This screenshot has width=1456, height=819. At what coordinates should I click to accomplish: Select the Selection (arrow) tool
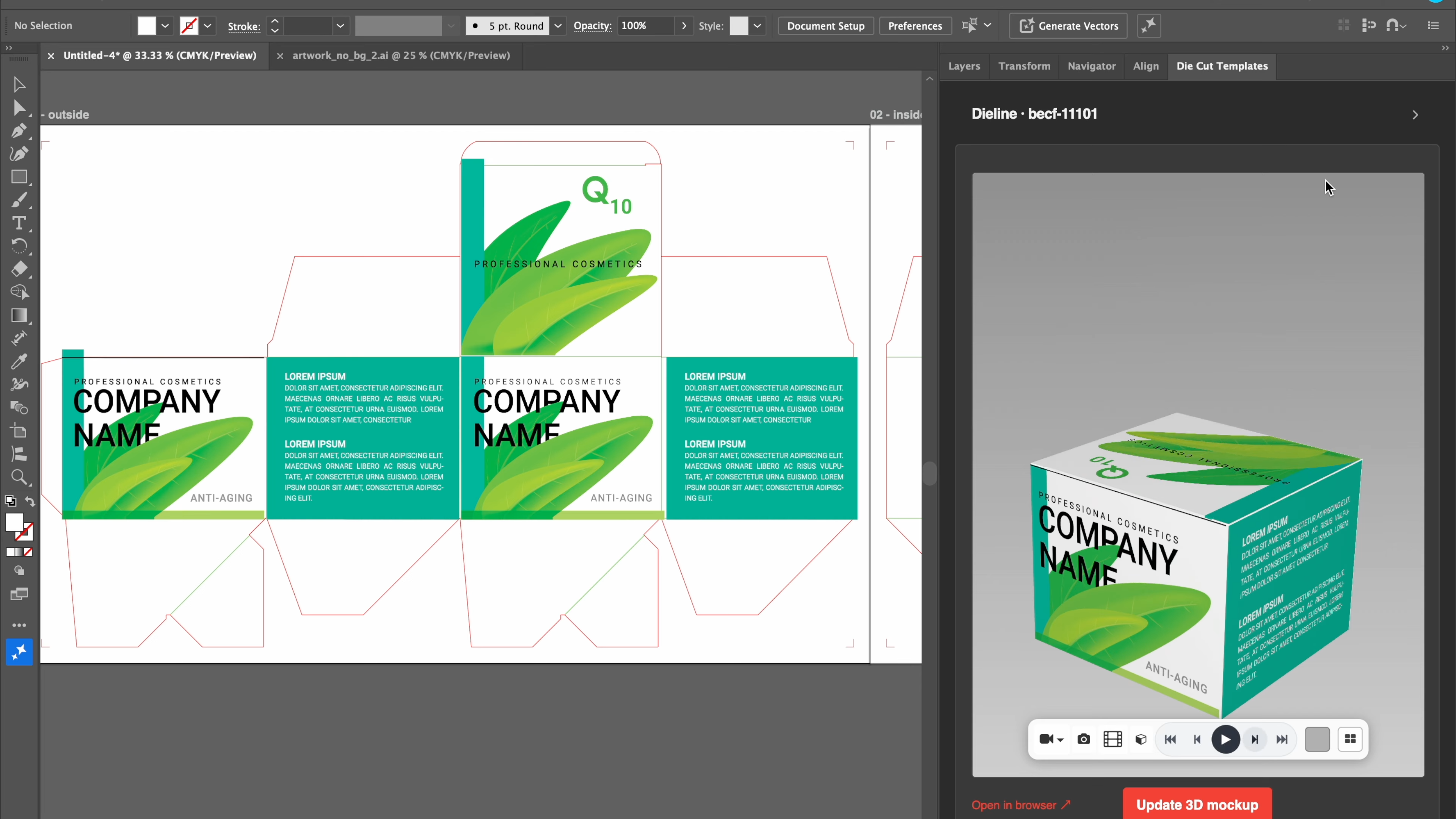click(19, 84)
